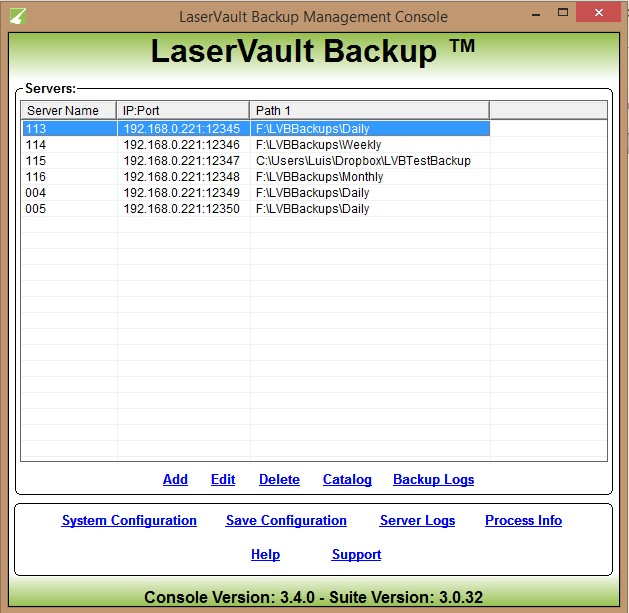Open the Server Logs link
Image resolution: width=629 pixels, height=613 pixels.
click(x=418, y=521)
